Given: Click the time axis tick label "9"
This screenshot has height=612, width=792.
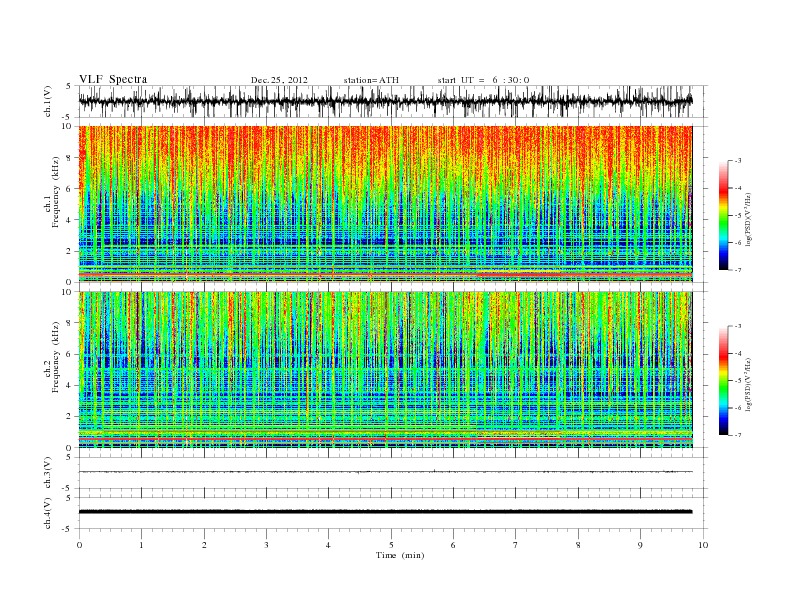Looking at the screenshot, I should pyautogui.click(x=640, y=545).
